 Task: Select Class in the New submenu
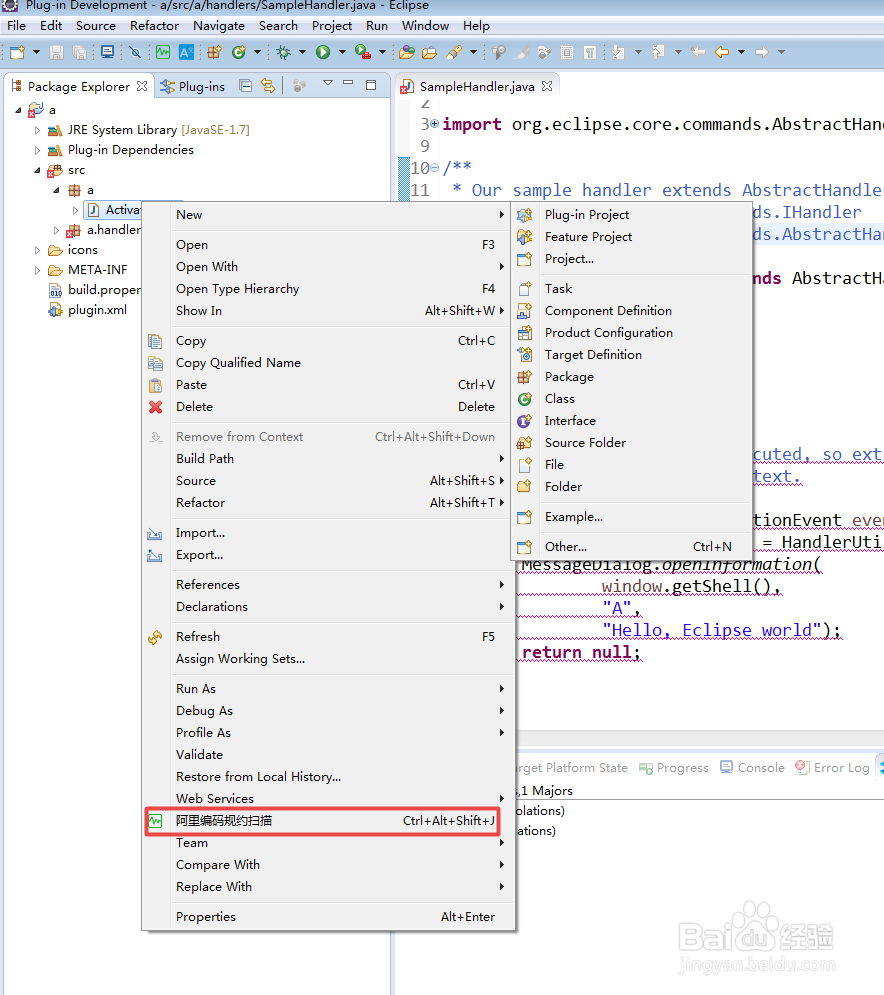click(631, 399)
